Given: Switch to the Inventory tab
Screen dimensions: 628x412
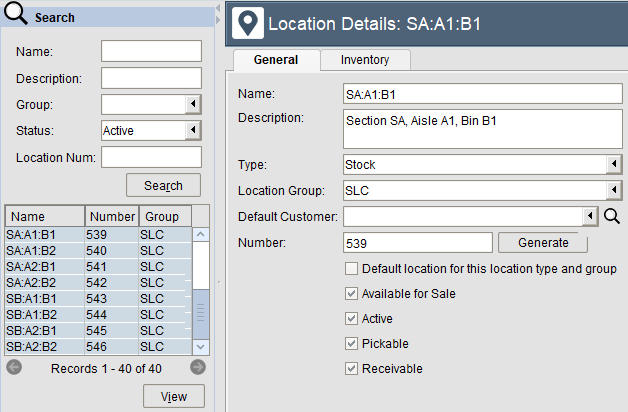Looking at the screenshot, I should point(365,60).
